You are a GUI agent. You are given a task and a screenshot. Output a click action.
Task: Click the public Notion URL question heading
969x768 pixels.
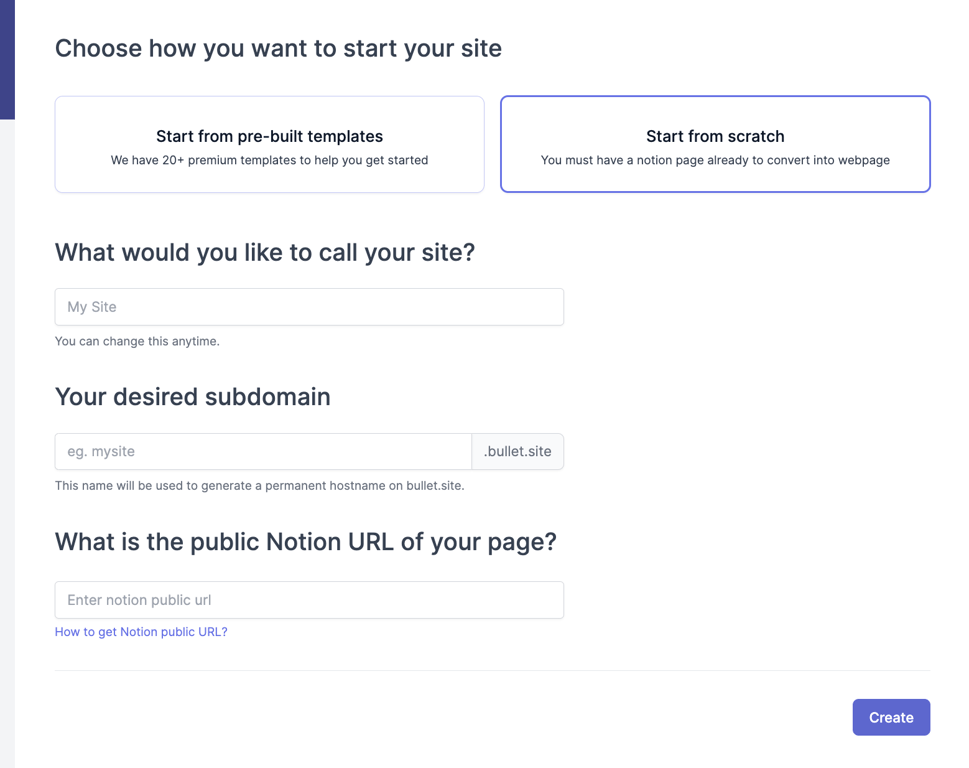(x=305, y=542)
